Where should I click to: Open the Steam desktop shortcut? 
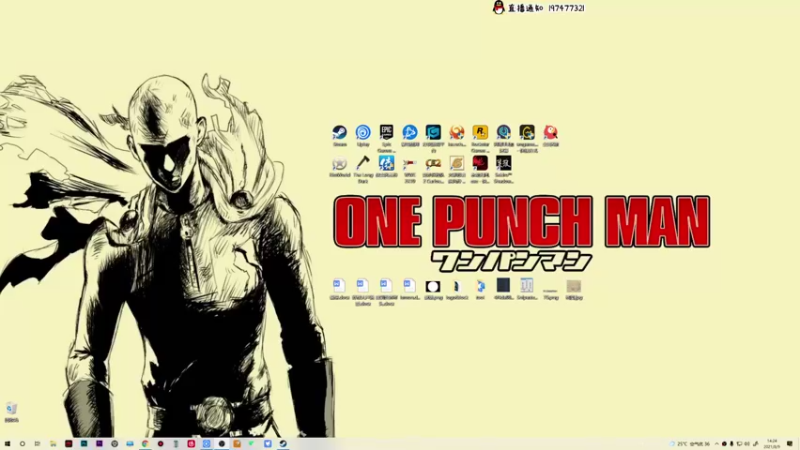point(339,136)
